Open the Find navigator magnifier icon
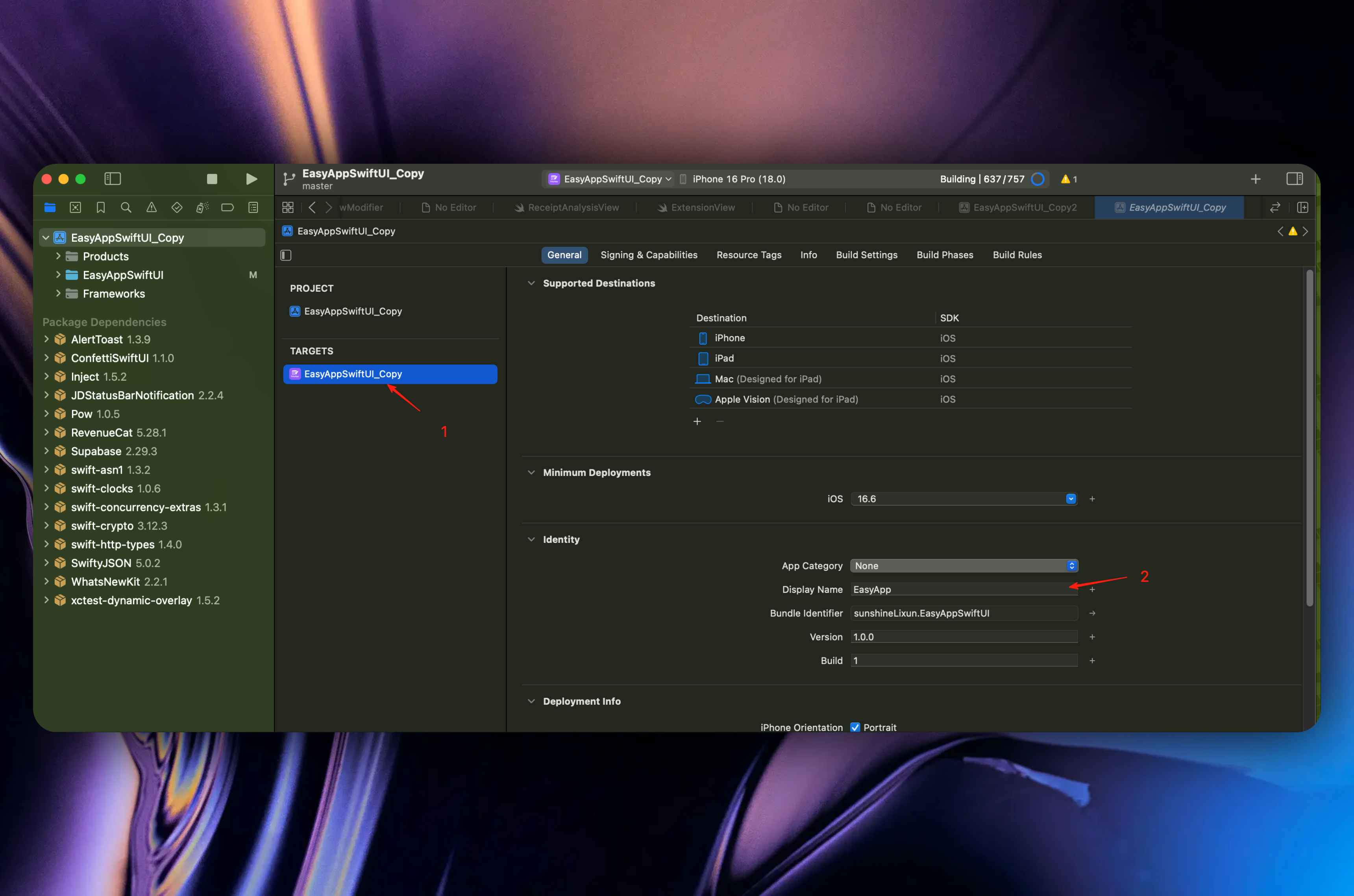Image resolution: width=1354 pixels, height=896 pixels. pyautogui.click(x=126, y=207)
